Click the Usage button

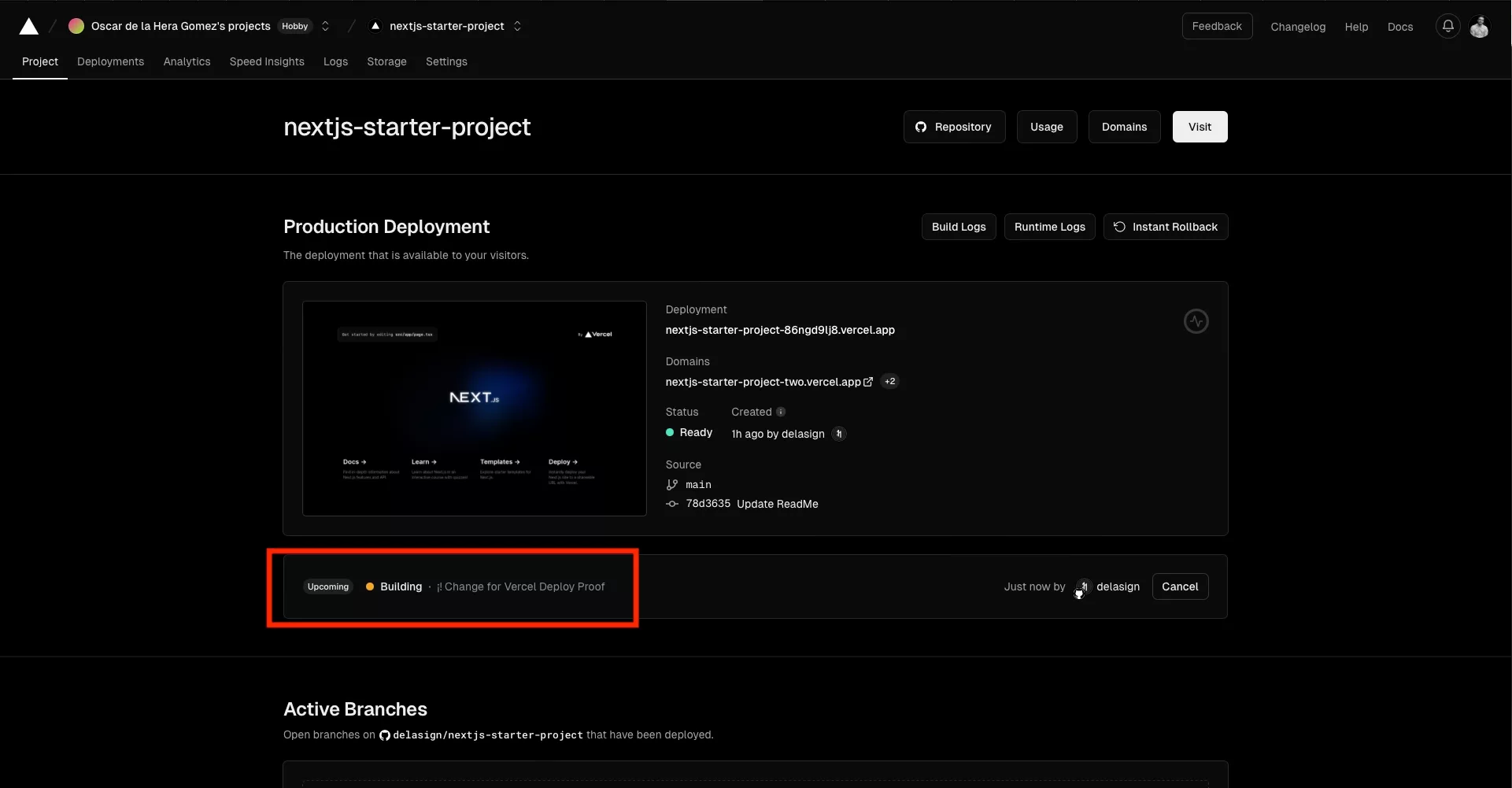pyautogui.click(x=1047, y=127)
